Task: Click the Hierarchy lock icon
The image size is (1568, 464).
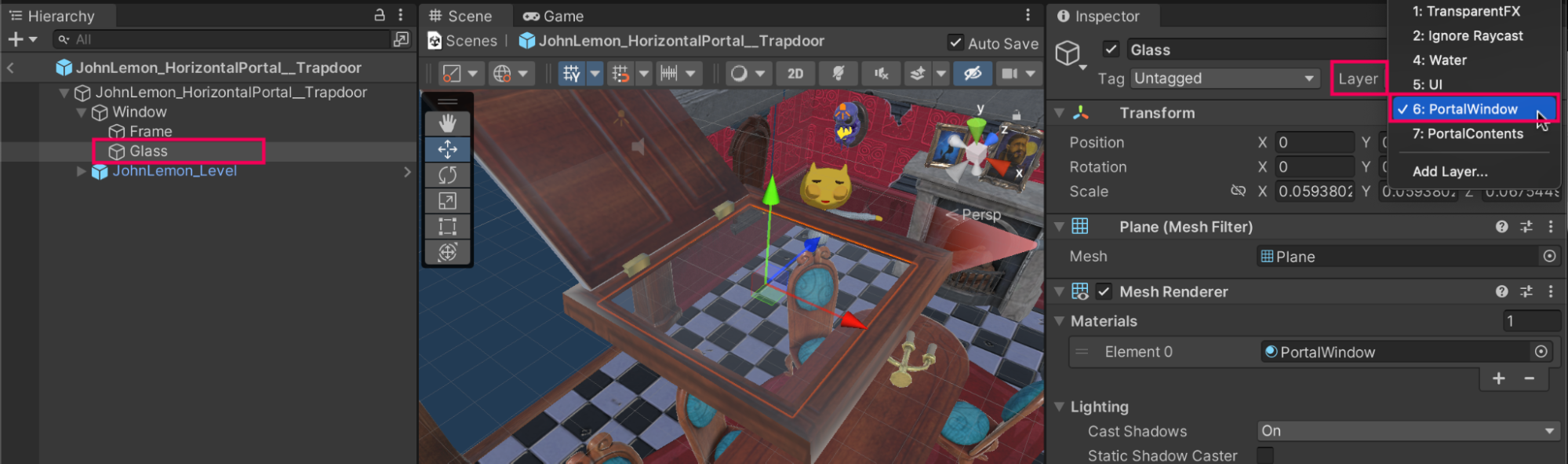Action: click(380, 15)
